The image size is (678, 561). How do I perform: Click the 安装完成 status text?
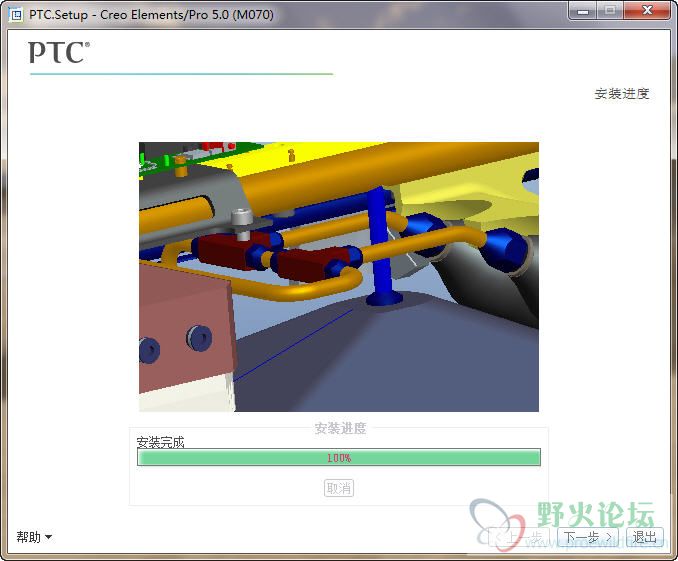160,442
